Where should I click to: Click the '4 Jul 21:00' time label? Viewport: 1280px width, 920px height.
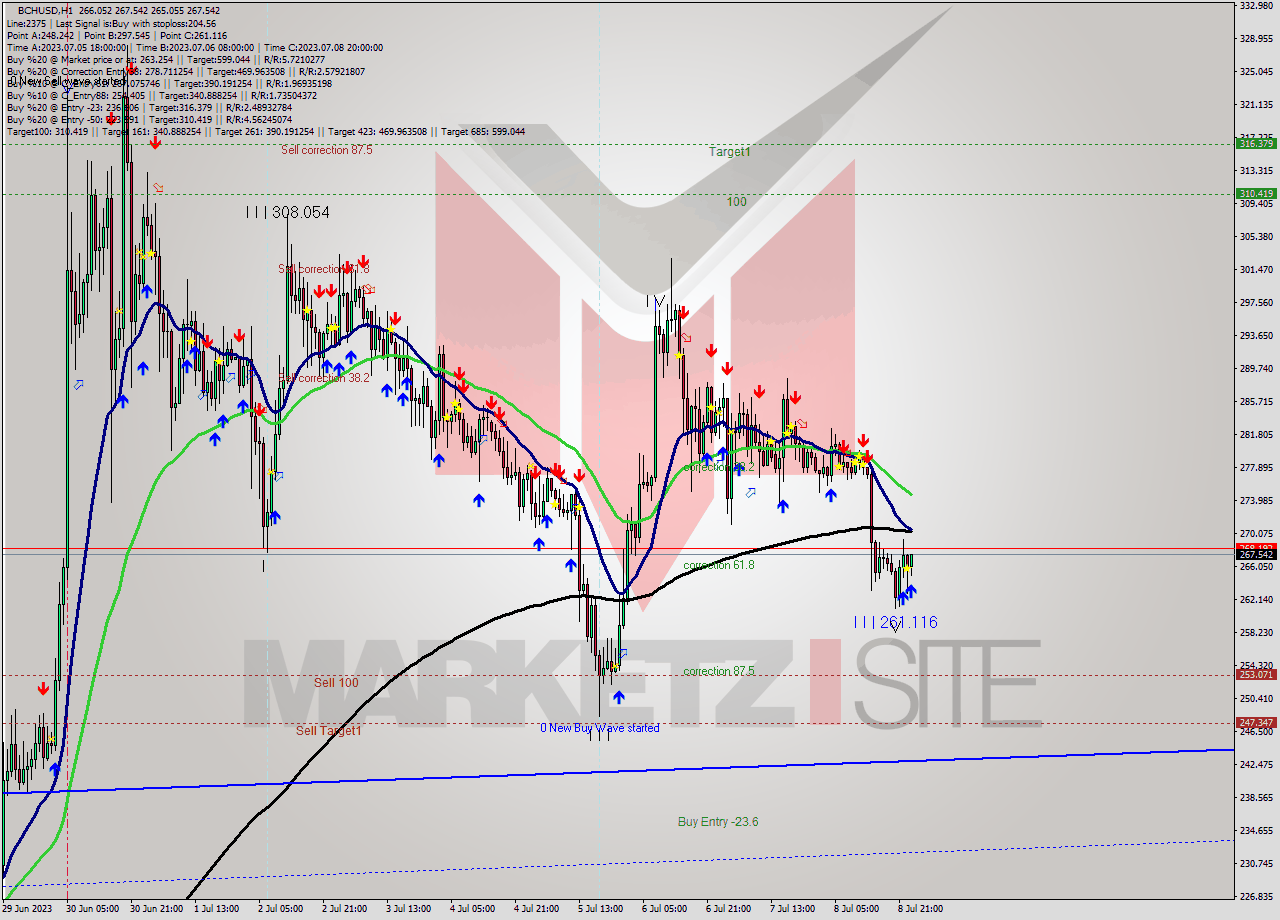click(537, 909)
